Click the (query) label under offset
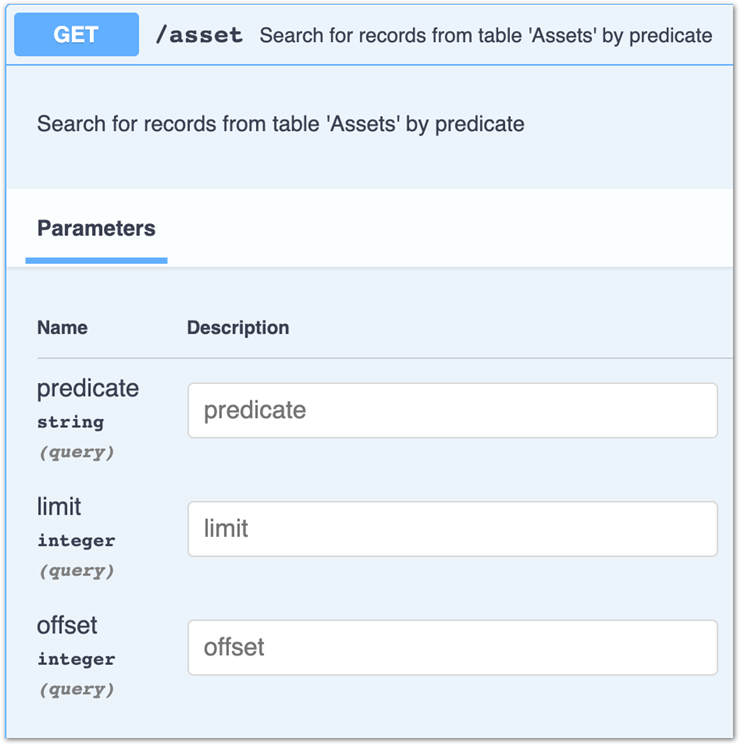 click(x=76, y=690)
